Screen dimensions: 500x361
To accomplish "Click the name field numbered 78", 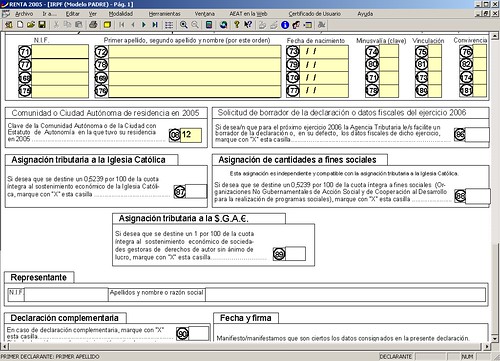I will point(195,65).
